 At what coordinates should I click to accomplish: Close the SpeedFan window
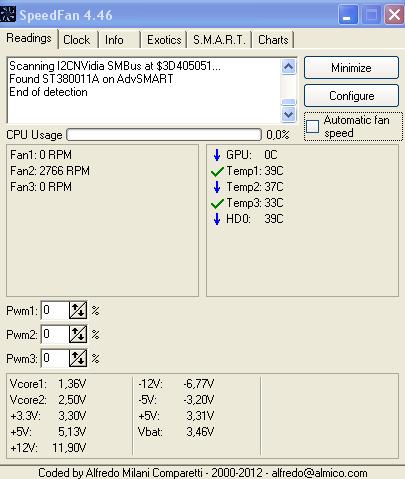[x=394, y=15]
